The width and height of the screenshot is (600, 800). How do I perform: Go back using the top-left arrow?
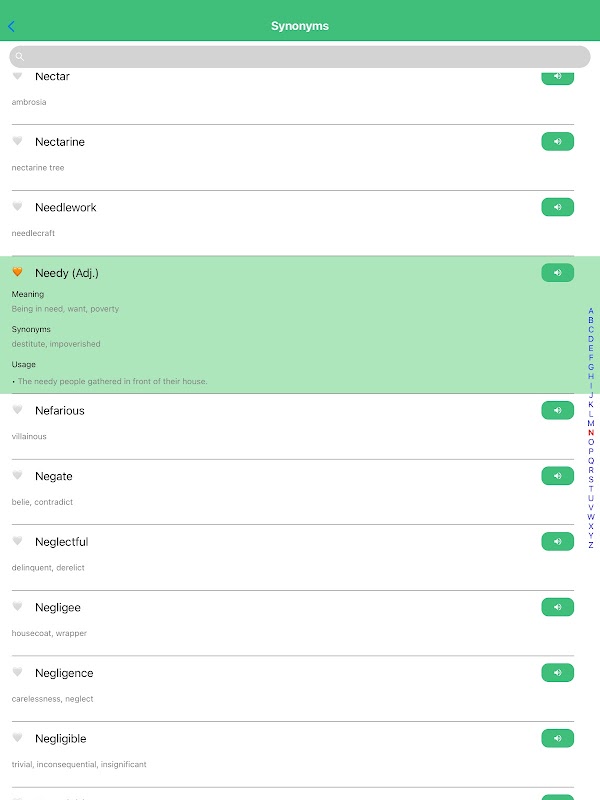click(x=11, y=26)
